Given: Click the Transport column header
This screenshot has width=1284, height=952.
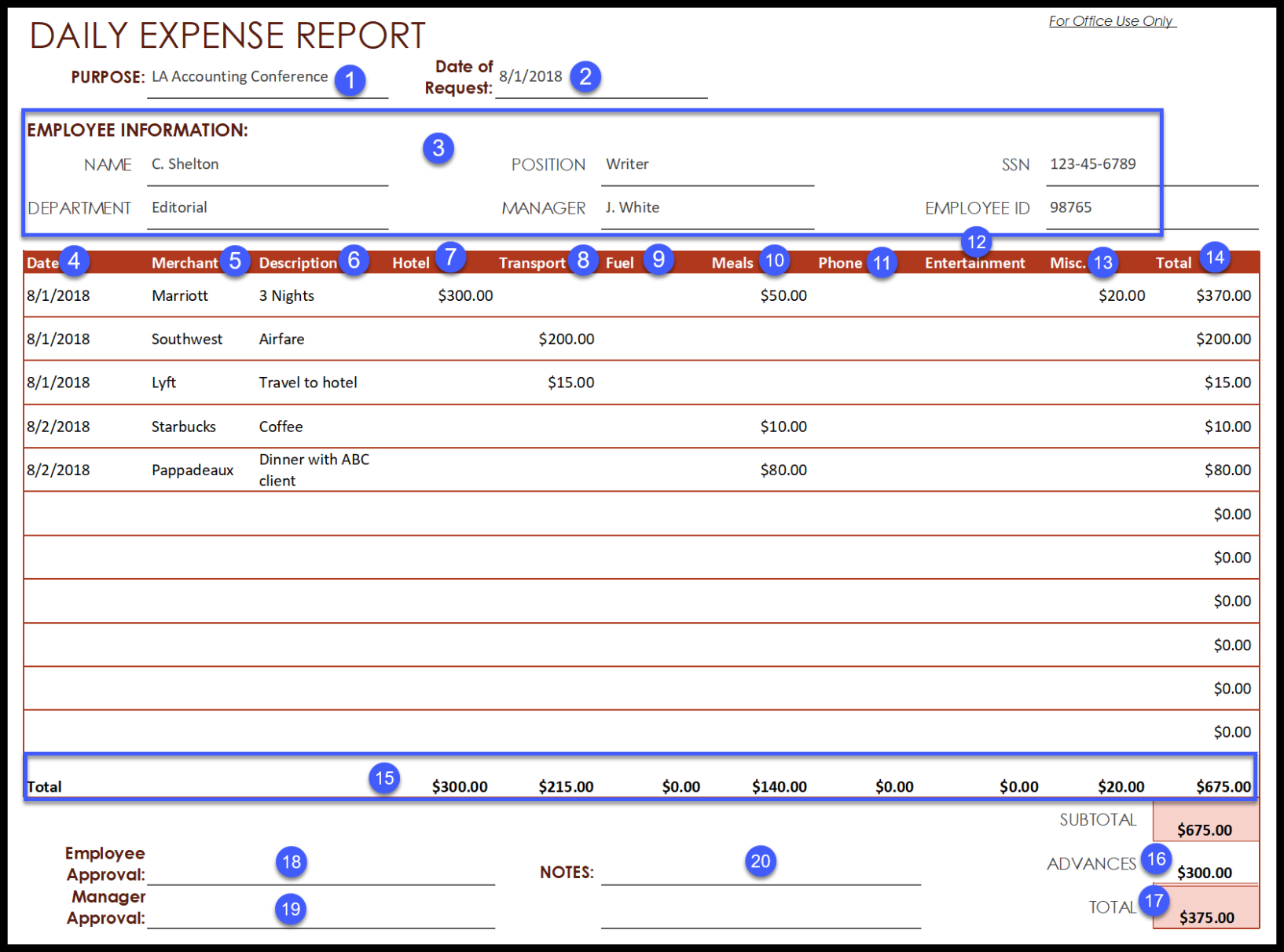Looking at the screenshot, I should [532, 263].
